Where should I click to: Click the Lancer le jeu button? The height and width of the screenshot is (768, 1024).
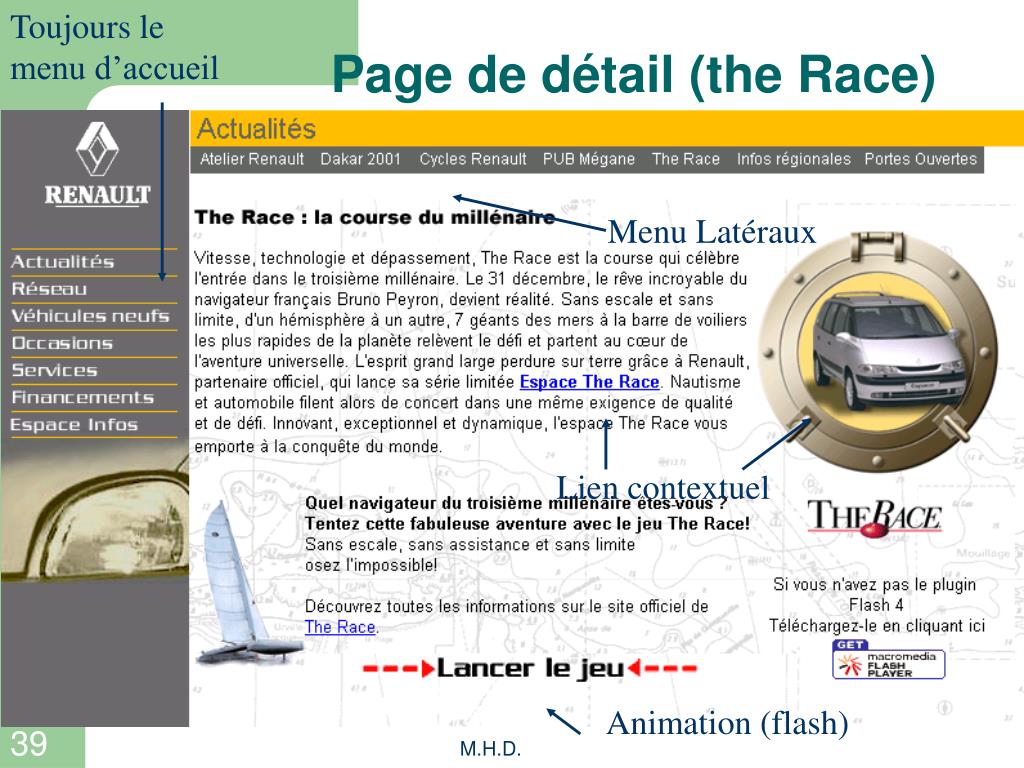pyautogui.click(x=530, y=668)
